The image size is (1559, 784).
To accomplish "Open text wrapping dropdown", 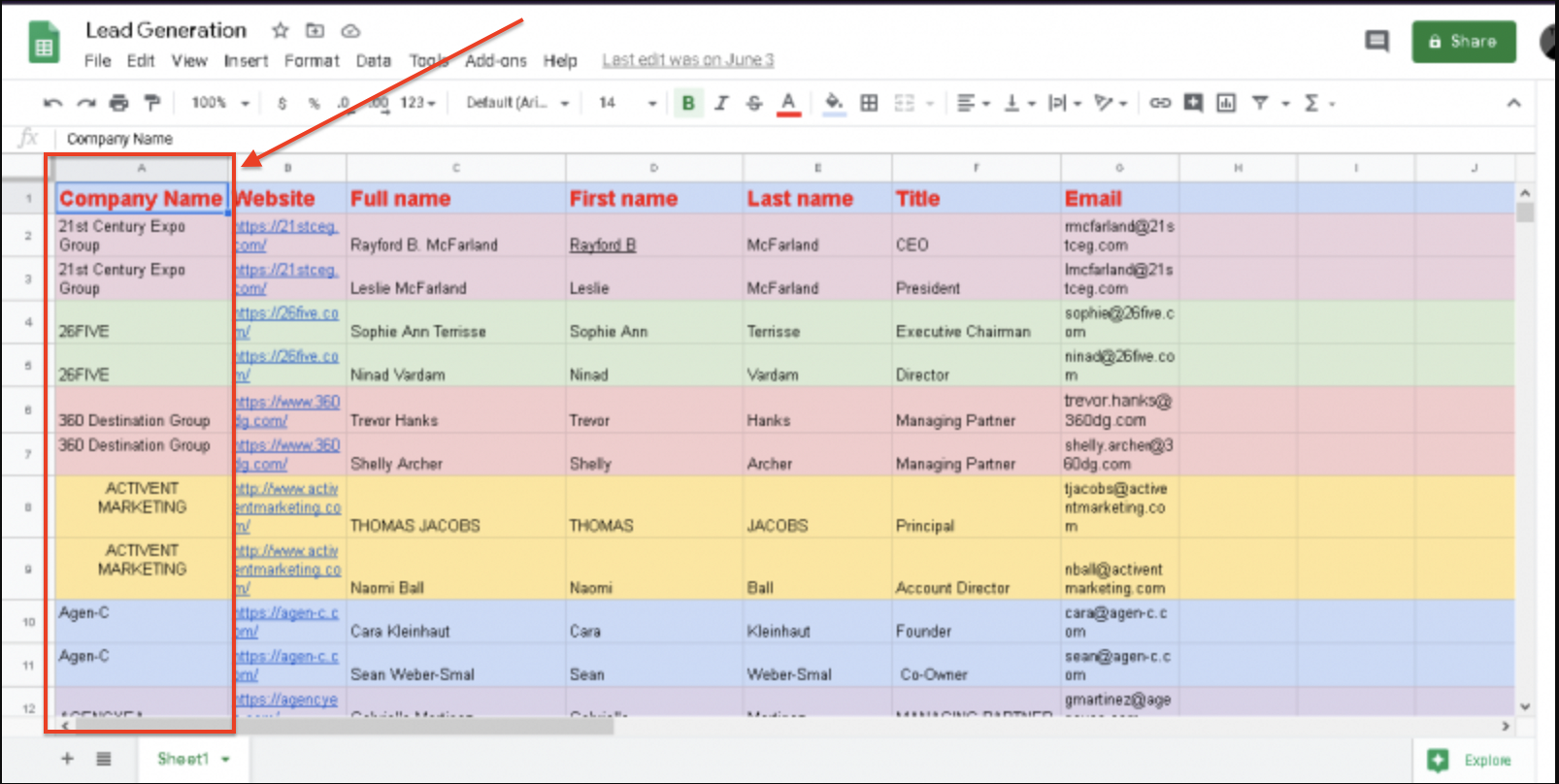I will (1065, 103).
